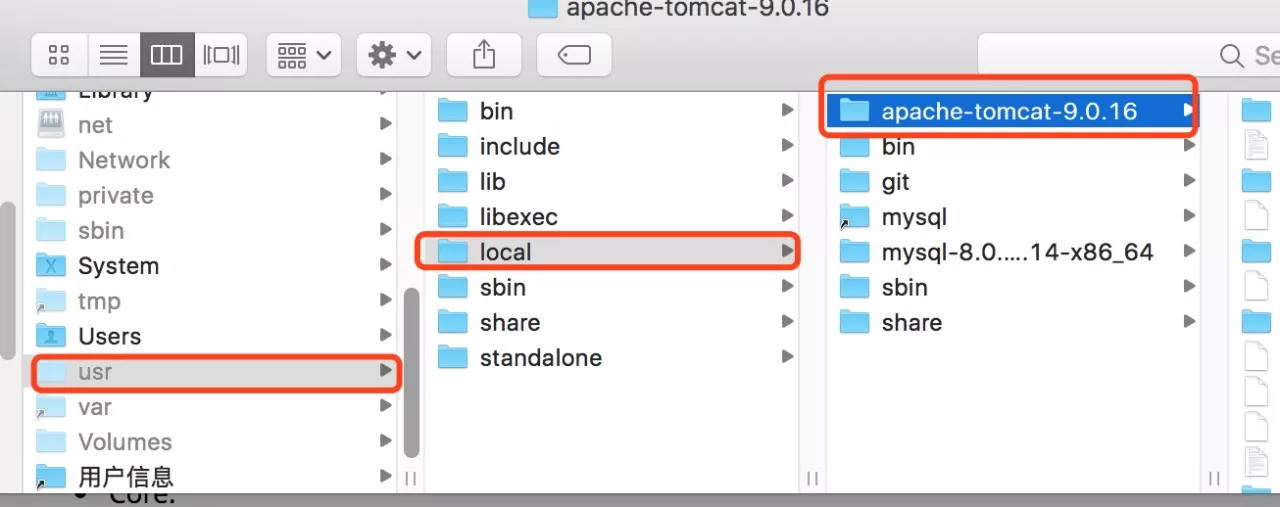Select the standalone folder
Viewport: 1280px width, 507px height.
[x=612, y=358]
